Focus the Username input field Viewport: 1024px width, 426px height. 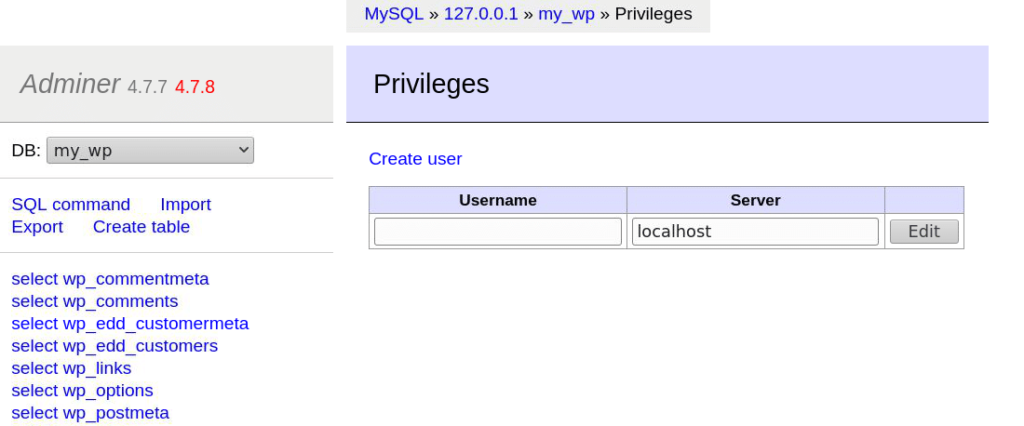(x=498, y=231)
